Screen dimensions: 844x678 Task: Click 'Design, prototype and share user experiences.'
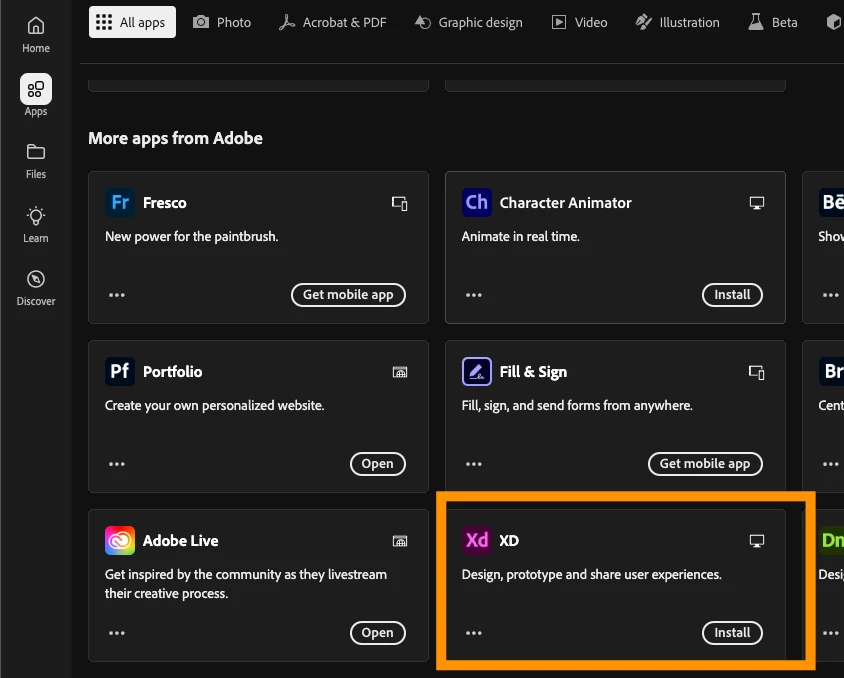point(592,575)
